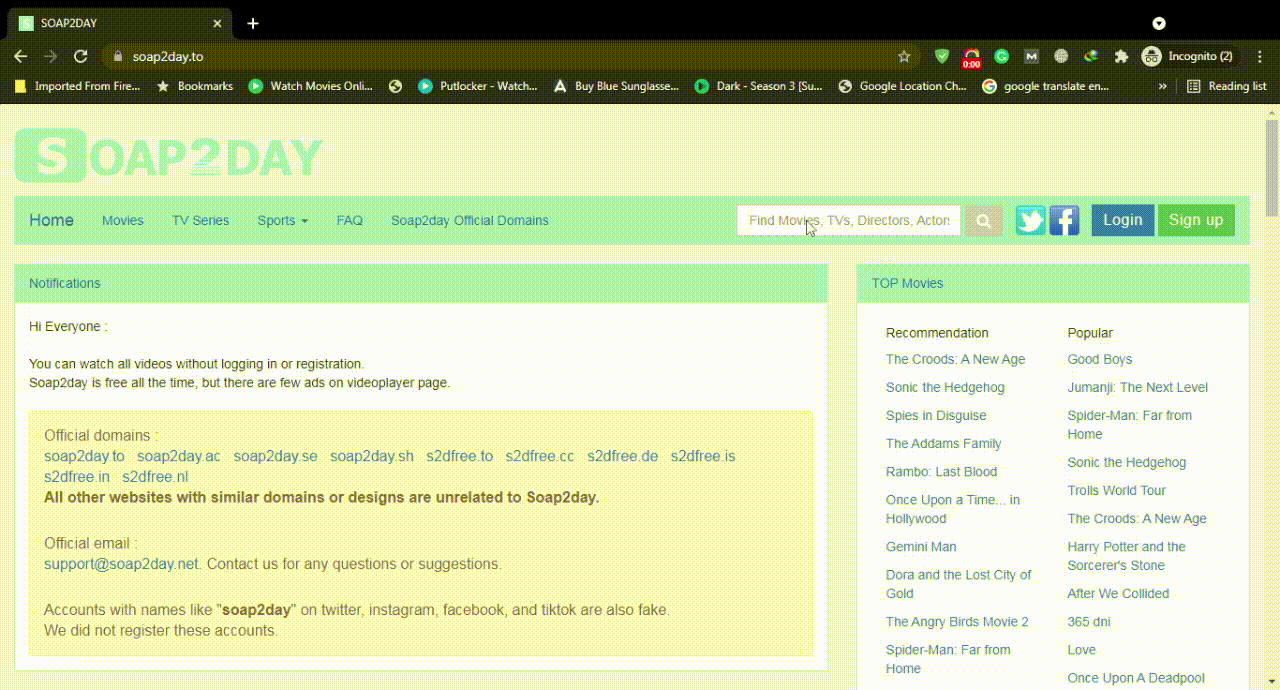
Task: Reload the page
Action: 81,56
